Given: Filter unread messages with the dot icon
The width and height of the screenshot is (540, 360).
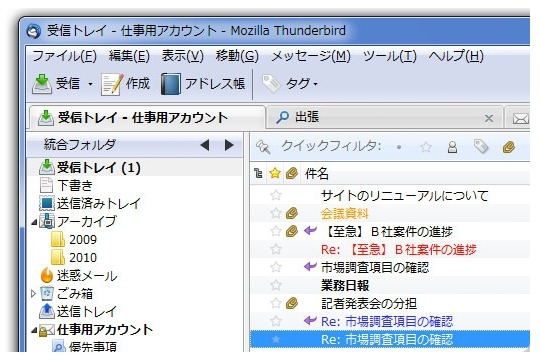Looking at the screenshot, I should 399,147.
